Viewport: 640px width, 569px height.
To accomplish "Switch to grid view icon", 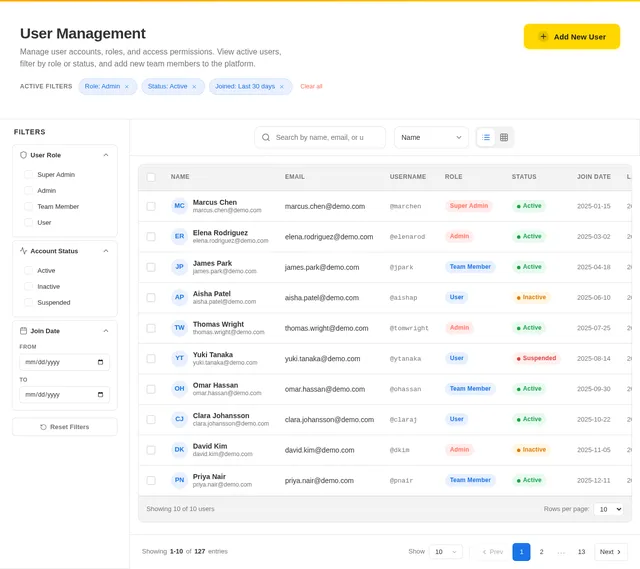I will (504, 138).
